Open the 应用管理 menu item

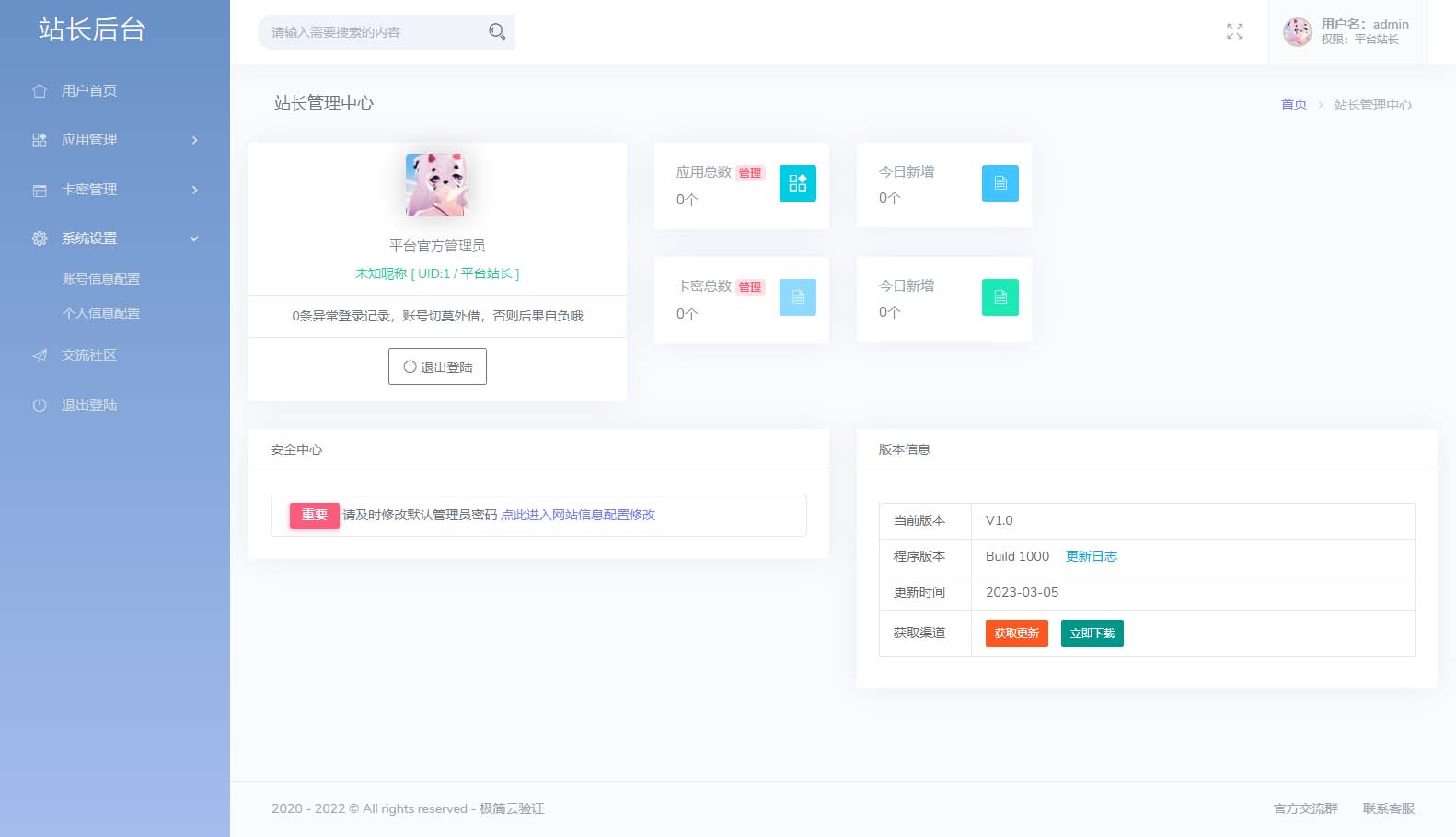coord(115,140)
